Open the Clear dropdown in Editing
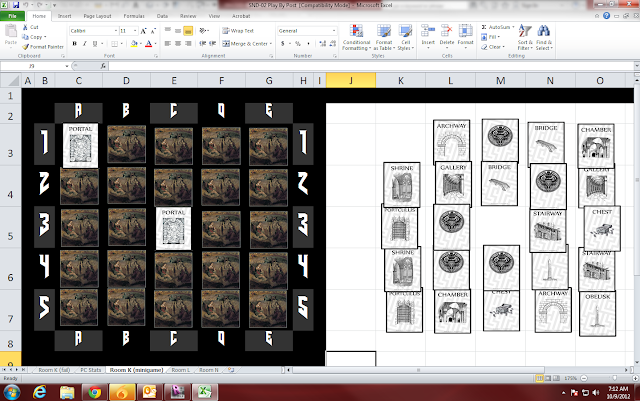Image resolution: width=640 pixels, height=401 pixels. pos(493,47)
